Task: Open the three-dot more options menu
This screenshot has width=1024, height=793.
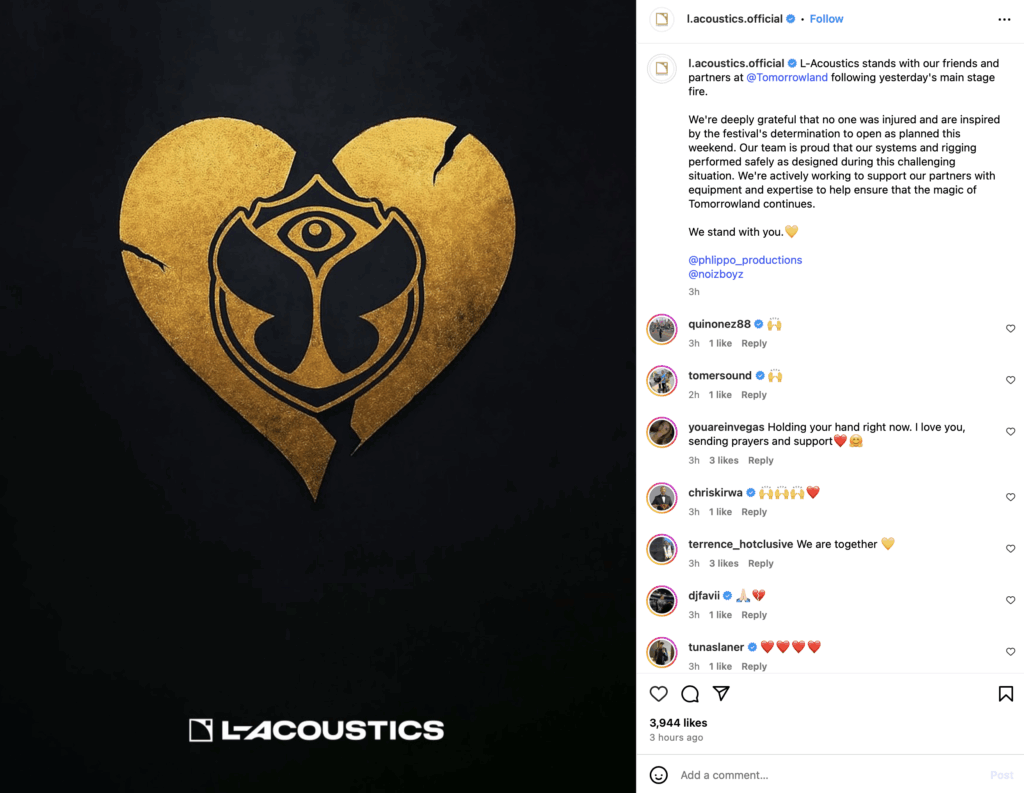Action: pyautogui.click(x=1004, y=20)
